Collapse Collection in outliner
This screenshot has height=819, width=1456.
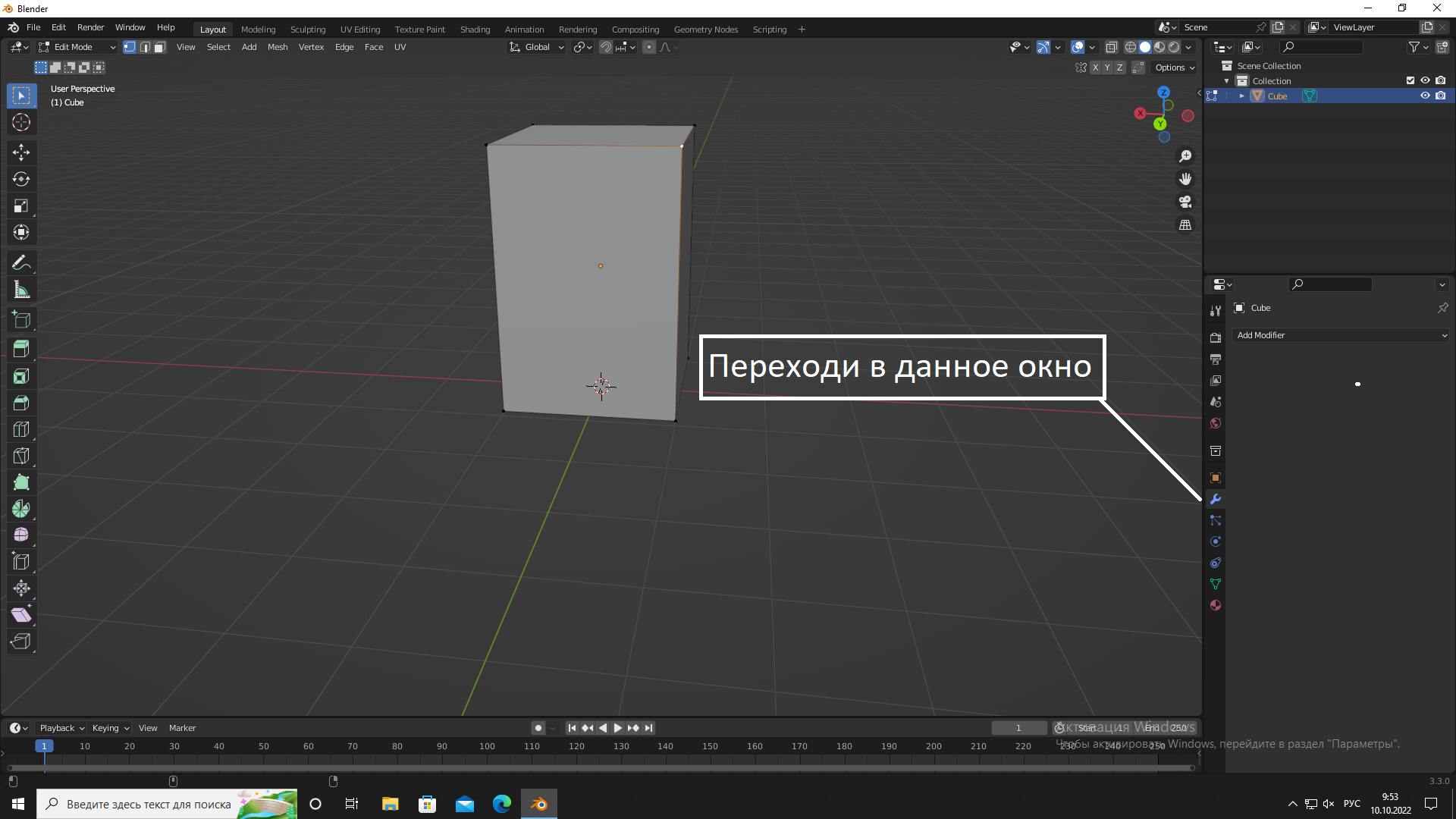coord(1227,81)
